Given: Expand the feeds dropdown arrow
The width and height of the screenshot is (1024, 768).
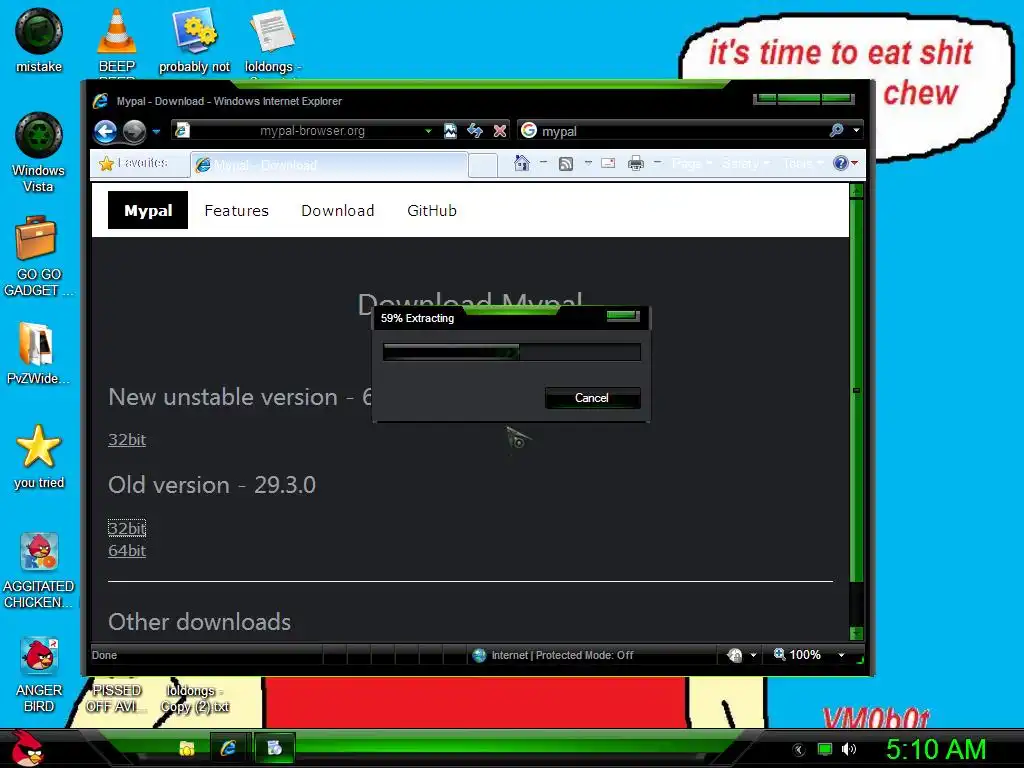Looking at the screenshot, I should [x=588, y=163].
